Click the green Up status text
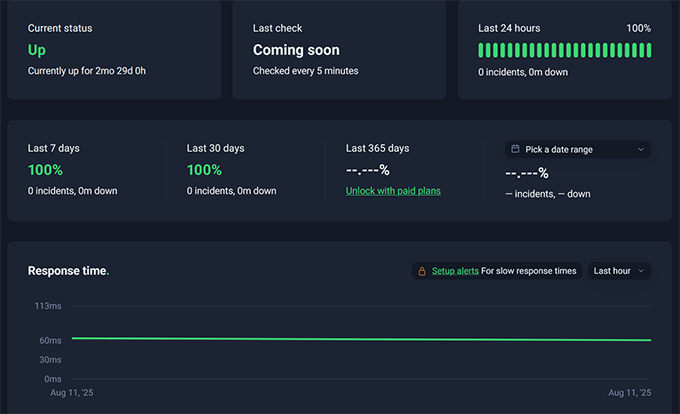 click(38, 49)
